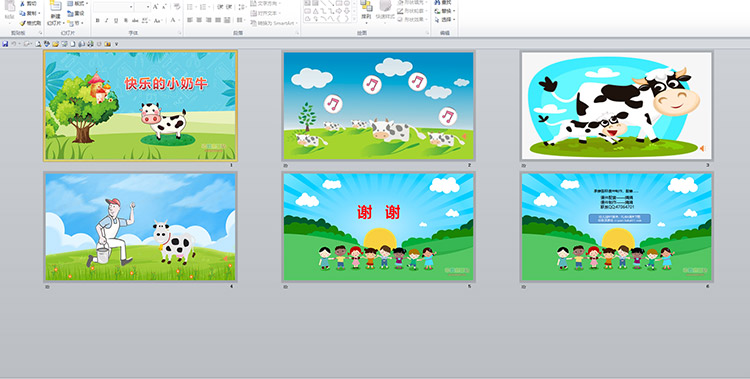Click the Undo arrow in quick access toolbar
The image size is (750, 379).
(x=14, y=44)
